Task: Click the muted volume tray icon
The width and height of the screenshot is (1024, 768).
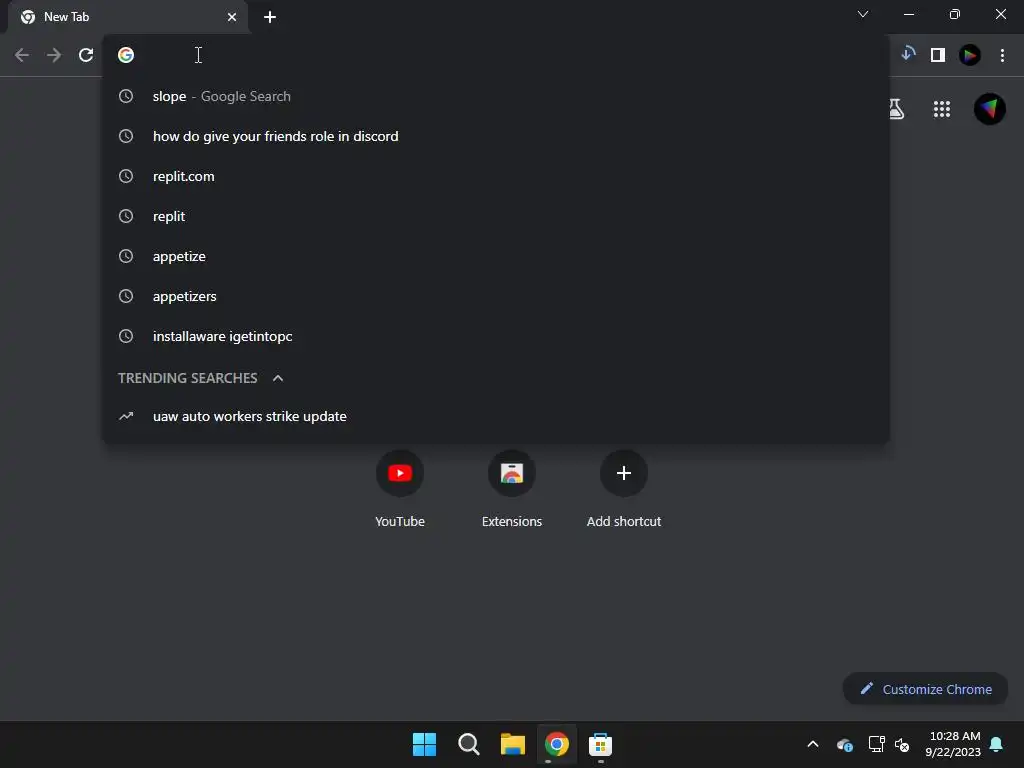Action: 903,744
